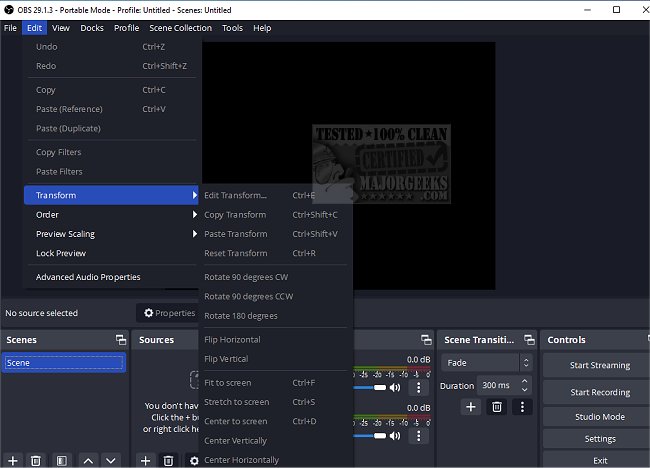Click Start Recording button
Screen dimensions: 650x468
pos(599,392)
